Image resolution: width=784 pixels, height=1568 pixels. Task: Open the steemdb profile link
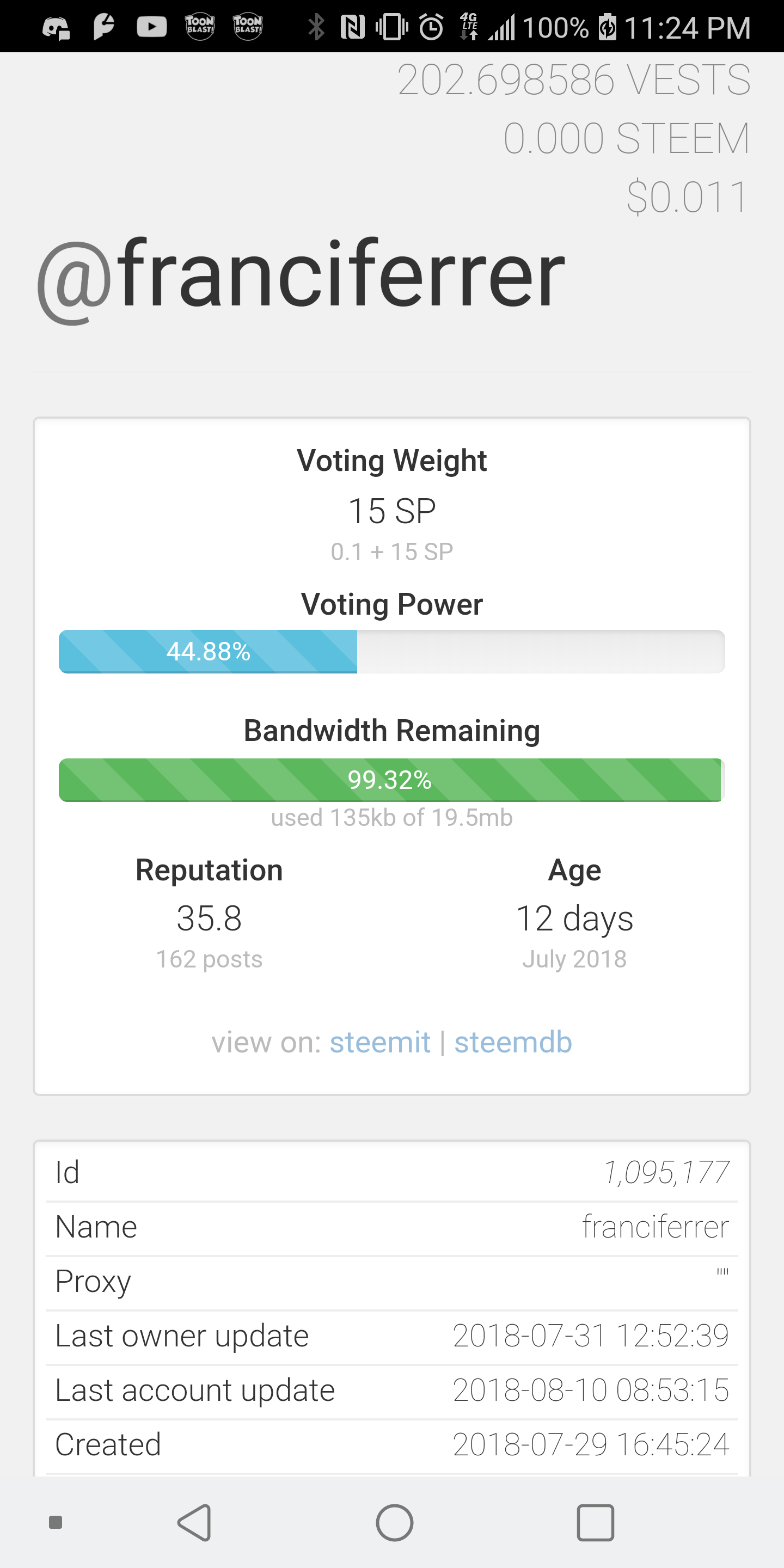[x=512, y=1042]
